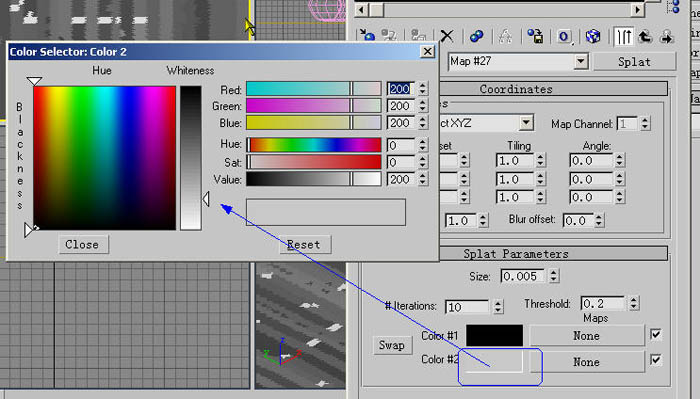The width and height of the screenshot is (700, 399).
Task: Click the Hue spinner arrows
Action: 423,145
